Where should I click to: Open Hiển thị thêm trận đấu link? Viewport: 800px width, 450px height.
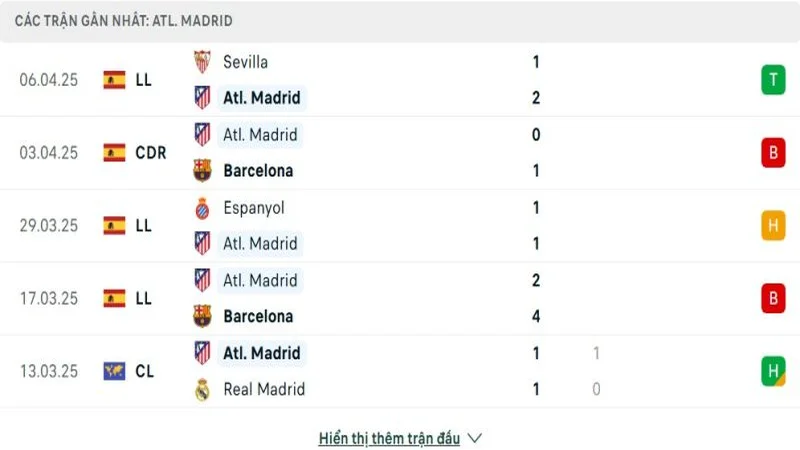point(389,438)
